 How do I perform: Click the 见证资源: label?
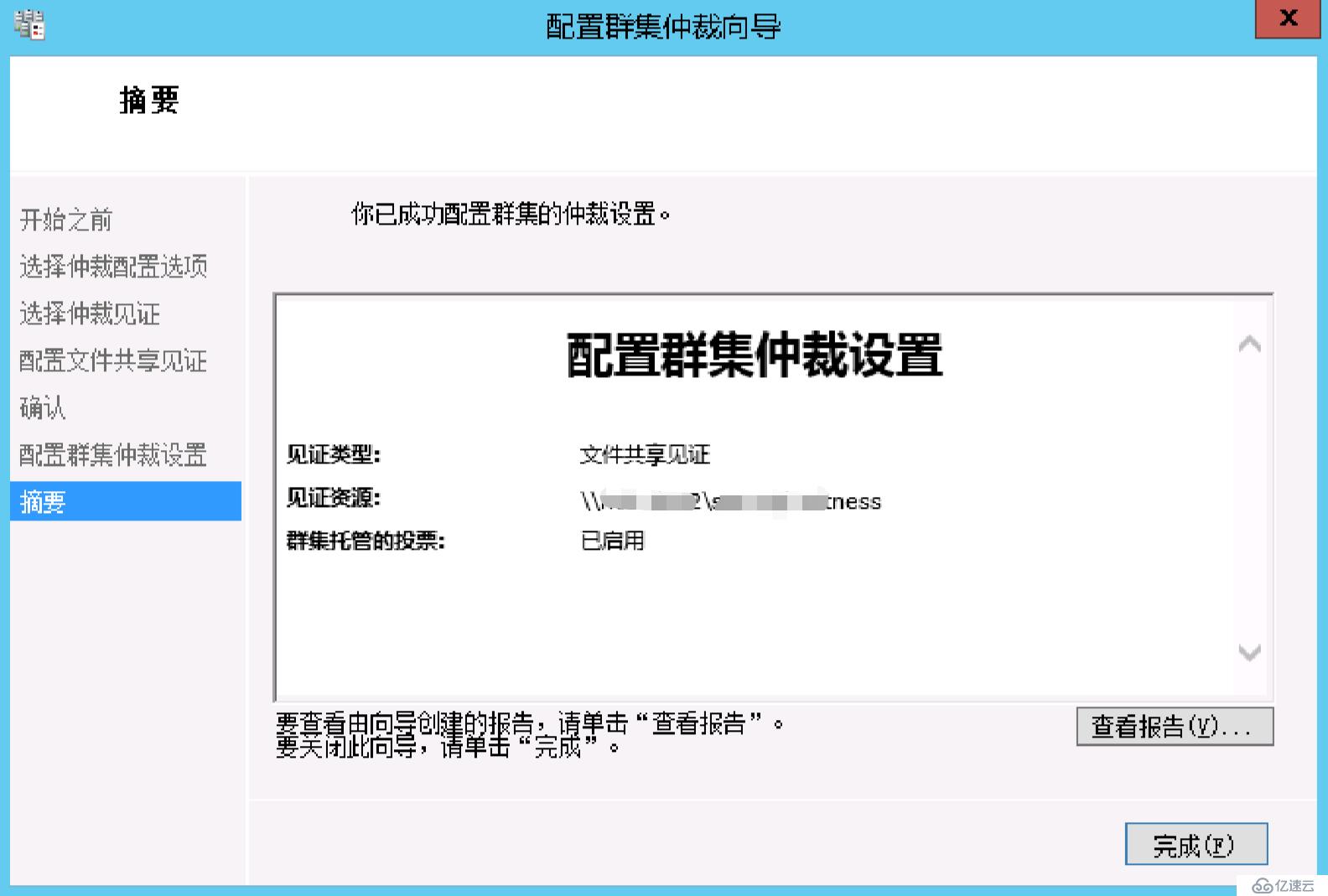[334, 498]
